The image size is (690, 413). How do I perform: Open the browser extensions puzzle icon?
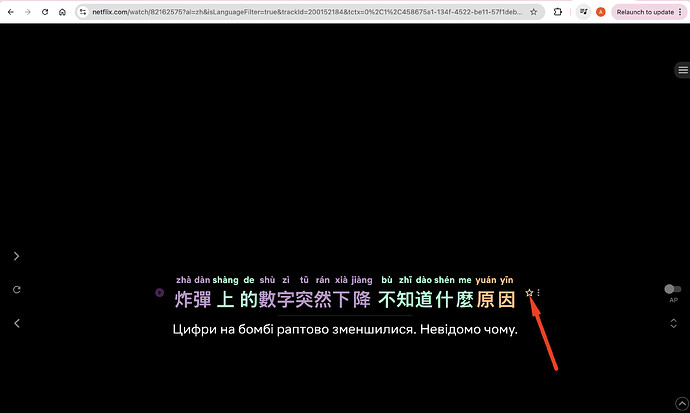557,11
